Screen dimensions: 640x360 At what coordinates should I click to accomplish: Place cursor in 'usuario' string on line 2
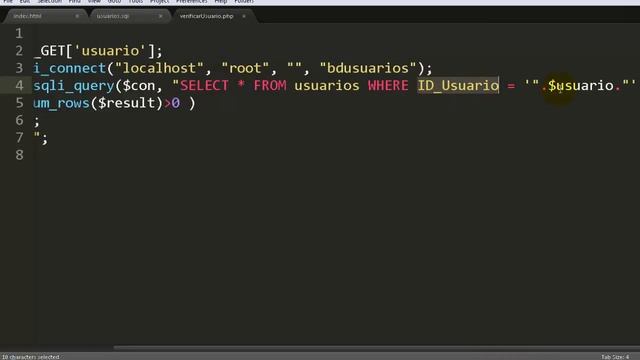click(x=111, y=51)
